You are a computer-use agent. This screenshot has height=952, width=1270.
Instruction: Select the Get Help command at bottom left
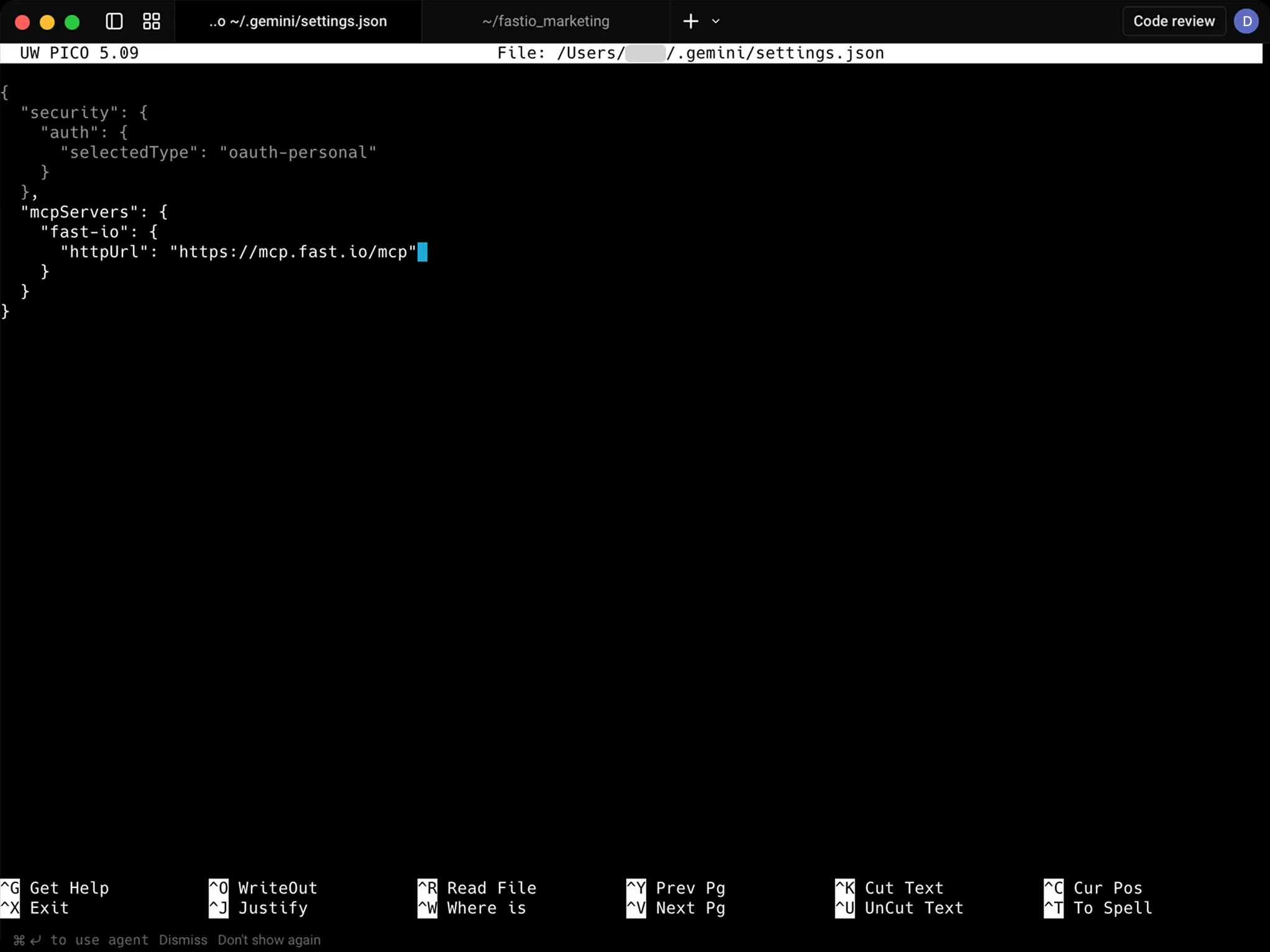click(x=70, y=887)
